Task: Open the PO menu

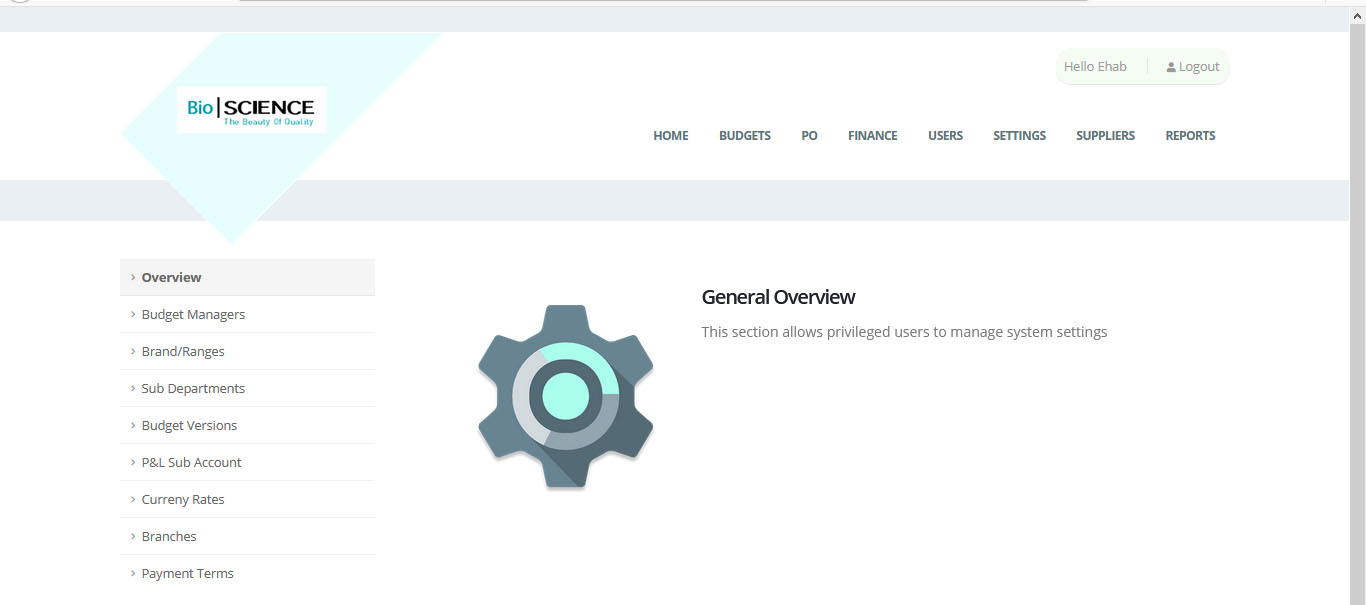Action: point(810,136)
